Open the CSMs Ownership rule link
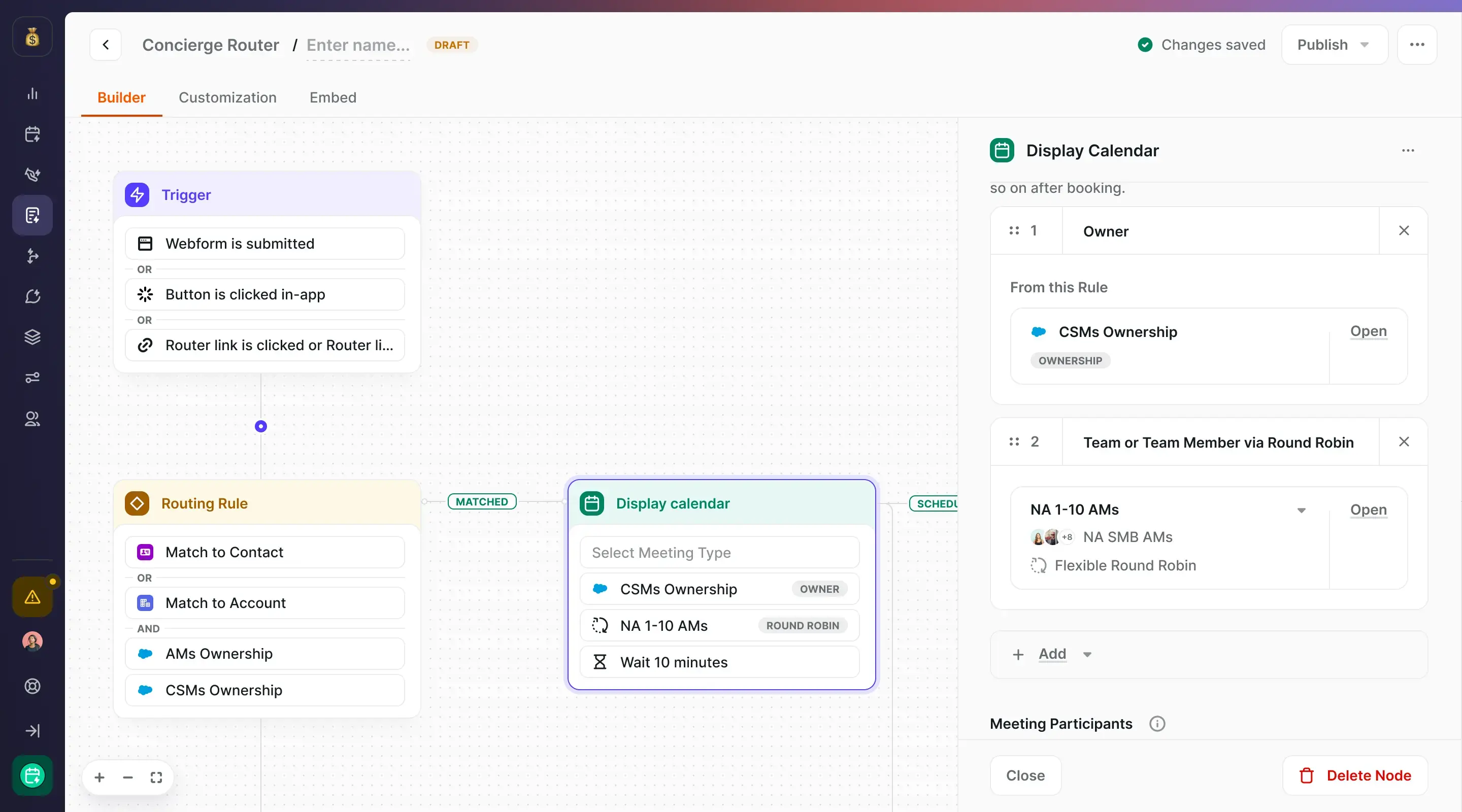The width and height of the screenshot is (1462, 812). tap(1368, 331)
